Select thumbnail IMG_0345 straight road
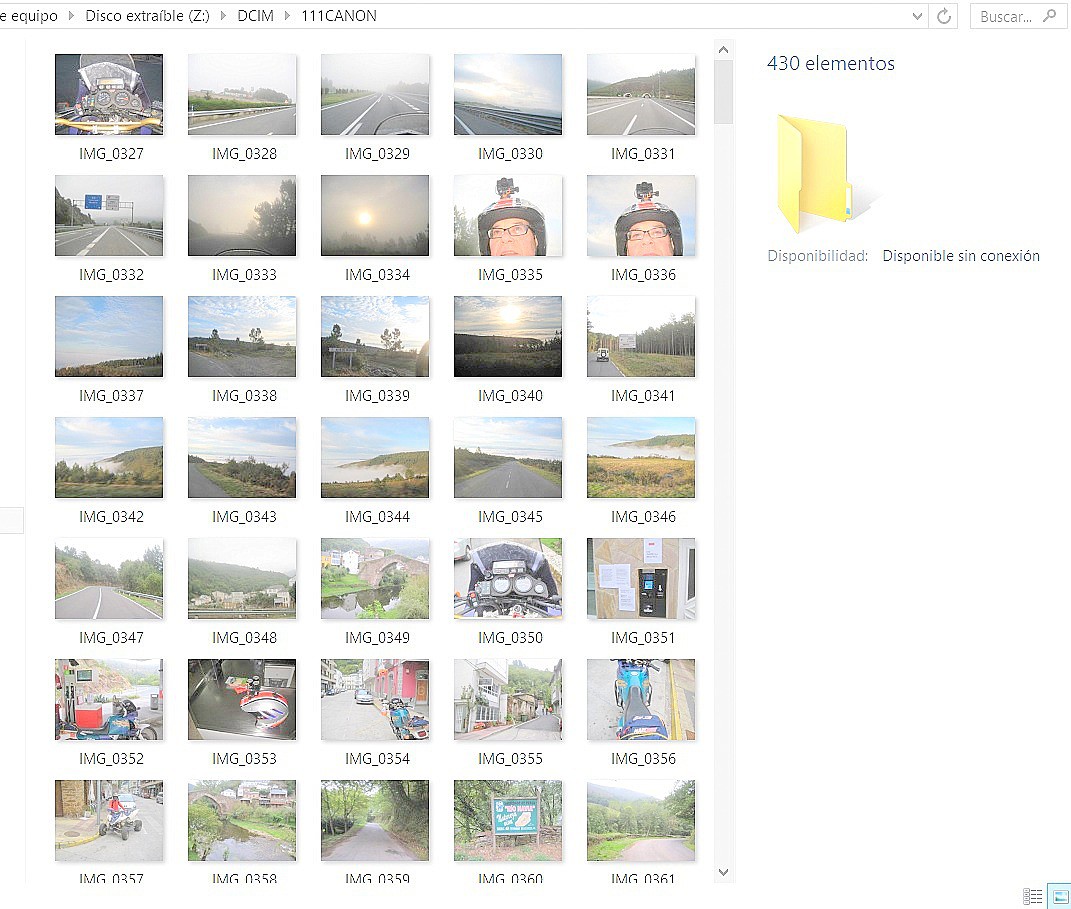Screen dimensions: 1071x909 tap(508, 457)
